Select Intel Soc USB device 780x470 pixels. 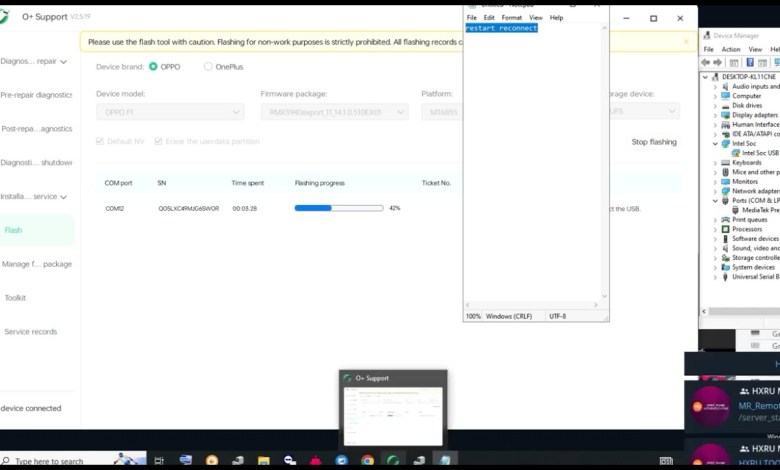(x=756, y=153)
